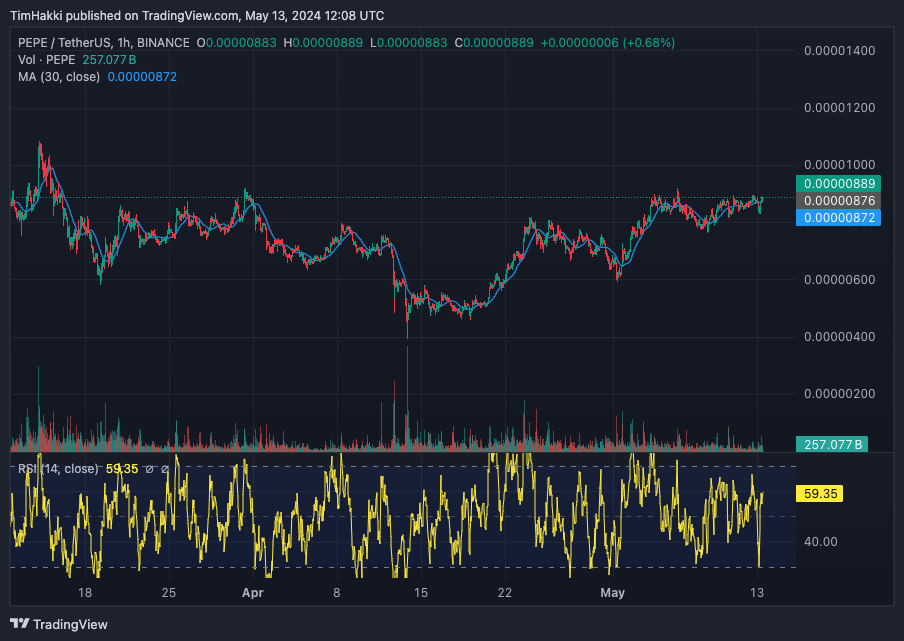Screen dimensions: 904x641
Task: Select the MA (30, close) indicator legend
Action: [58, 77]
